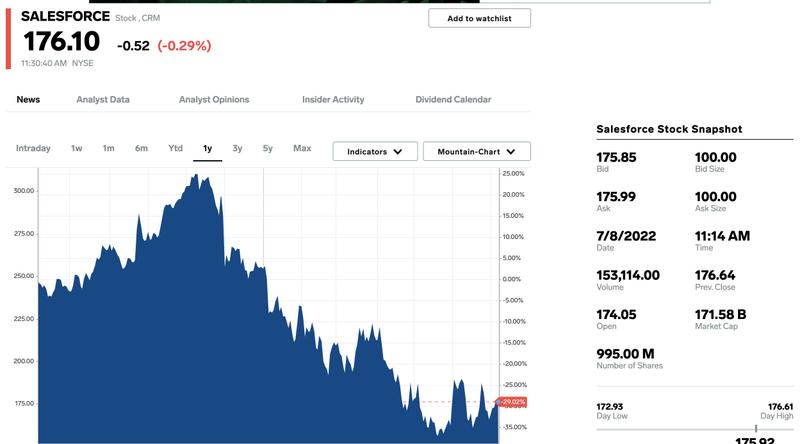Select the 1w chart range
This screenshot has width=800, height=444.
coord(77,148)
